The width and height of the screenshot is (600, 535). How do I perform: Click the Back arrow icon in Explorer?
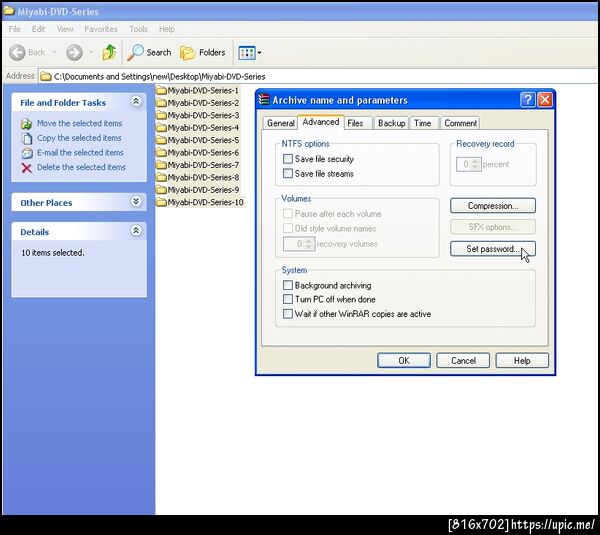coord(17,52)
